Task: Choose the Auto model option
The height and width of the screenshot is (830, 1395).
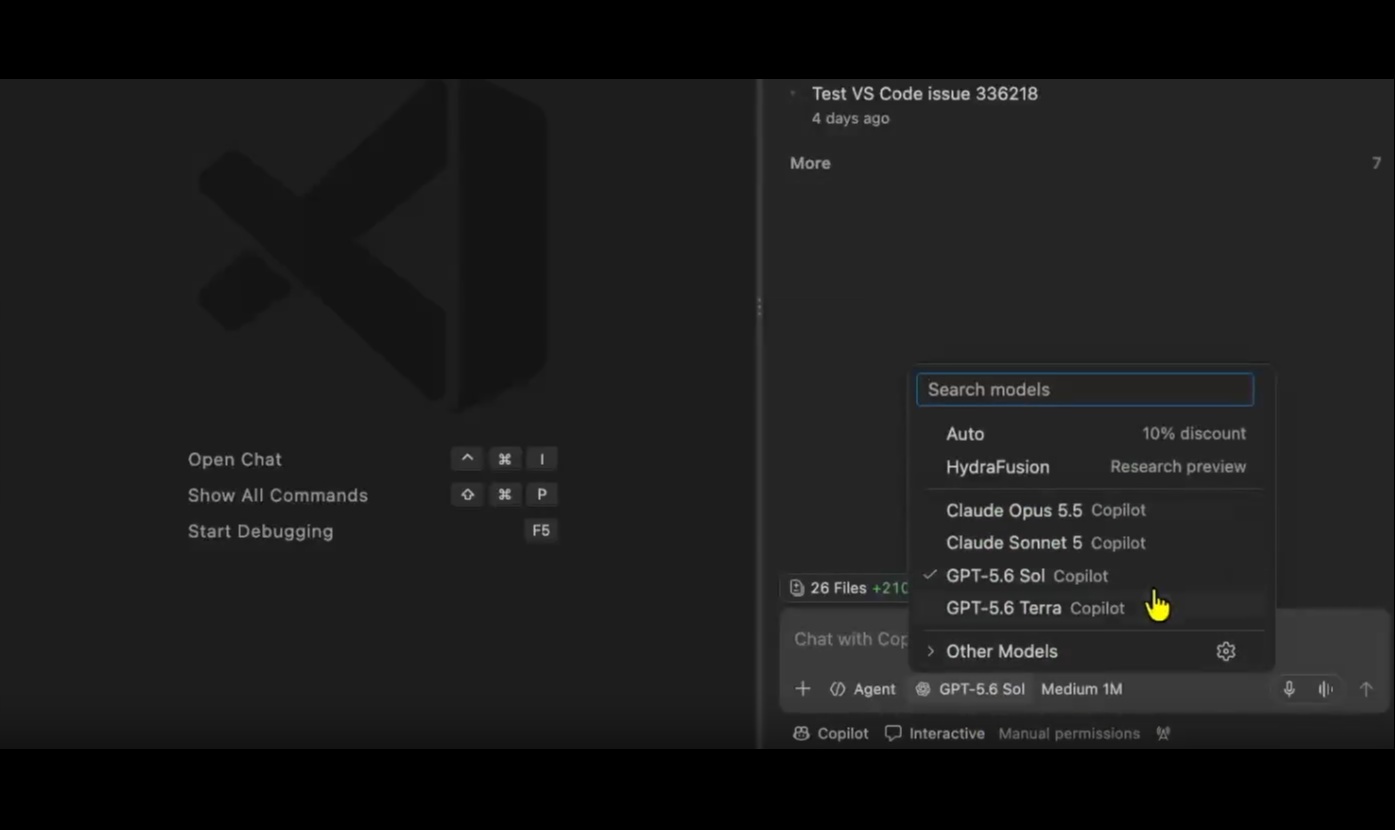Action: pos(1092,434)
